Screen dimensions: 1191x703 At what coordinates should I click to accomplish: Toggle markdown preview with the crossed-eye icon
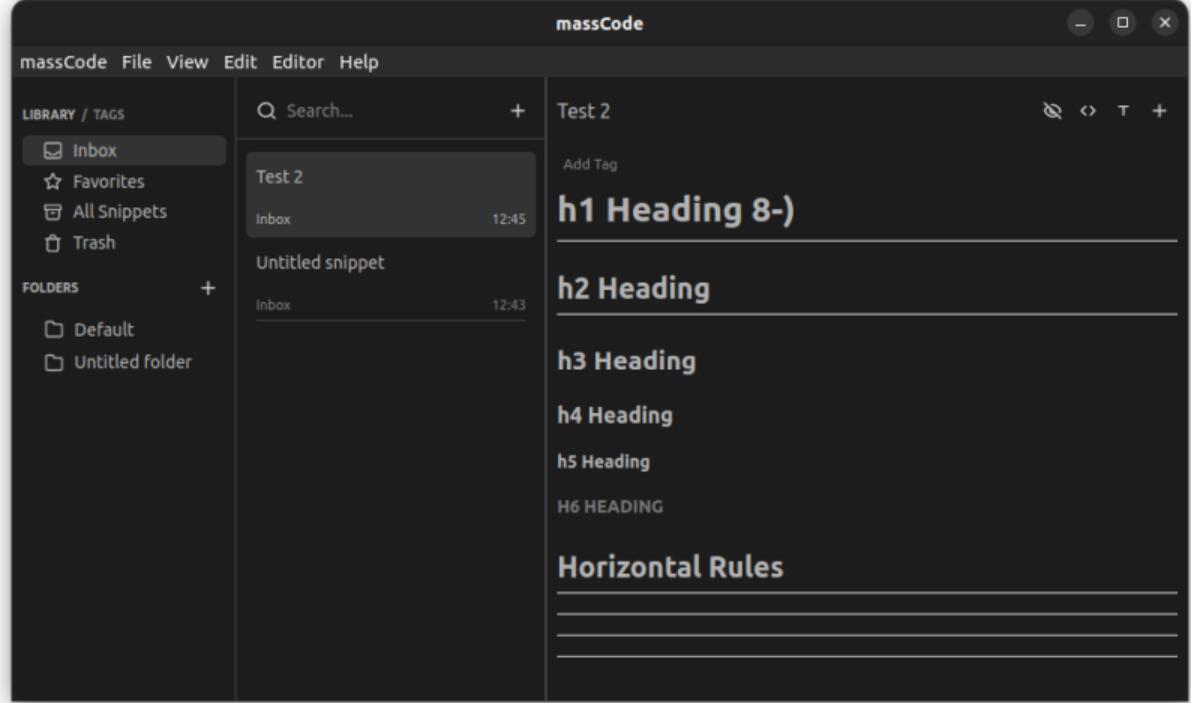point(1052,111)
